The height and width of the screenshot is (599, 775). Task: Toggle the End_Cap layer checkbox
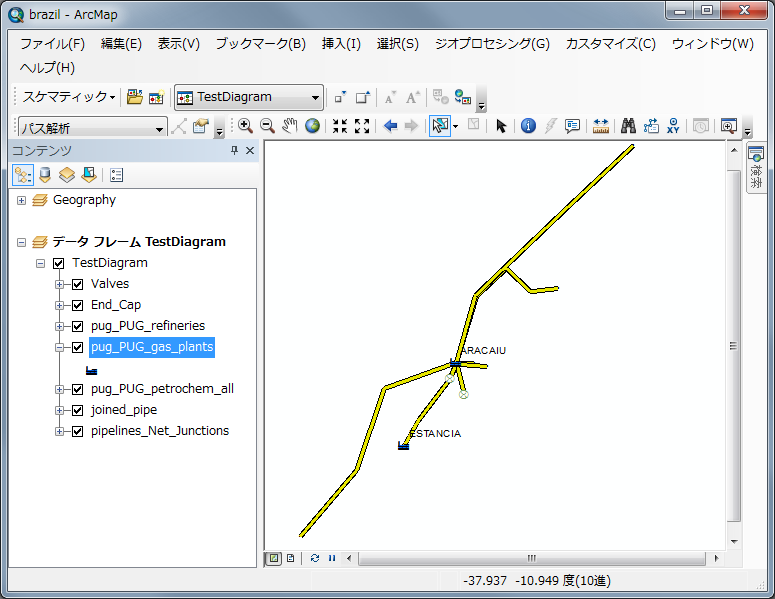[x=77, y=305]
